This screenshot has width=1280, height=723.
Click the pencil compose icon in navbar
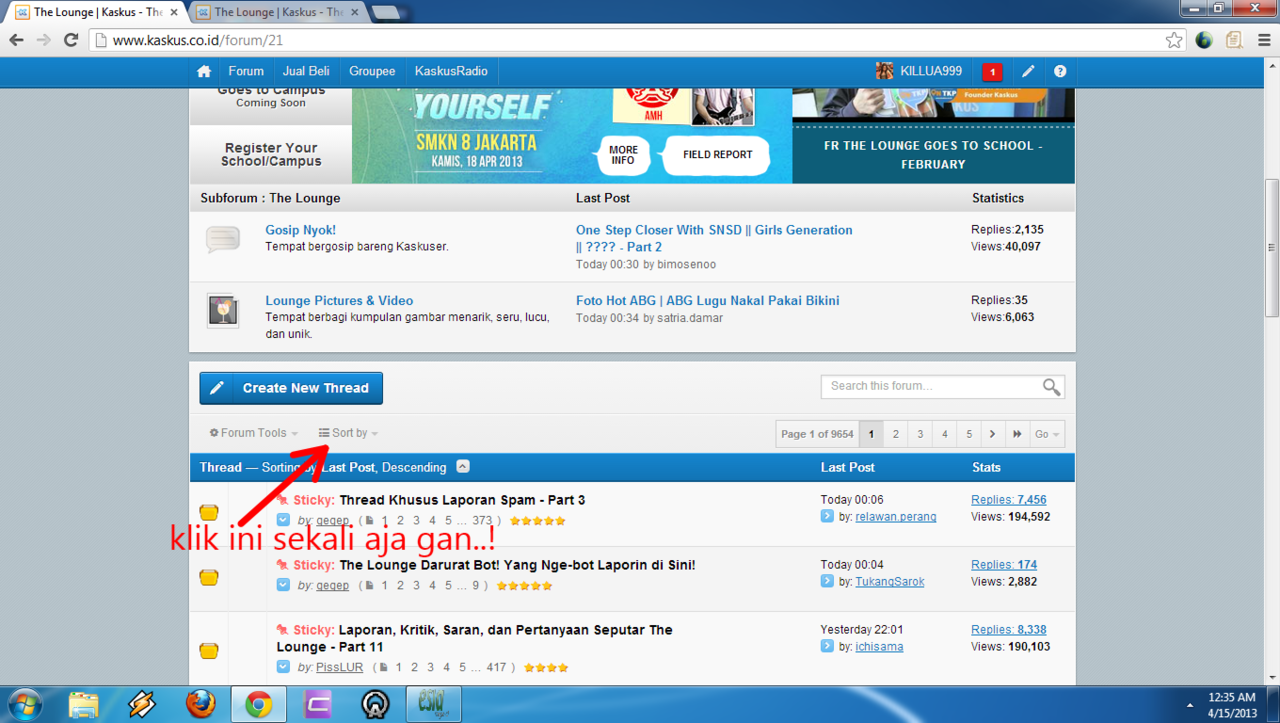point(1028,71)
